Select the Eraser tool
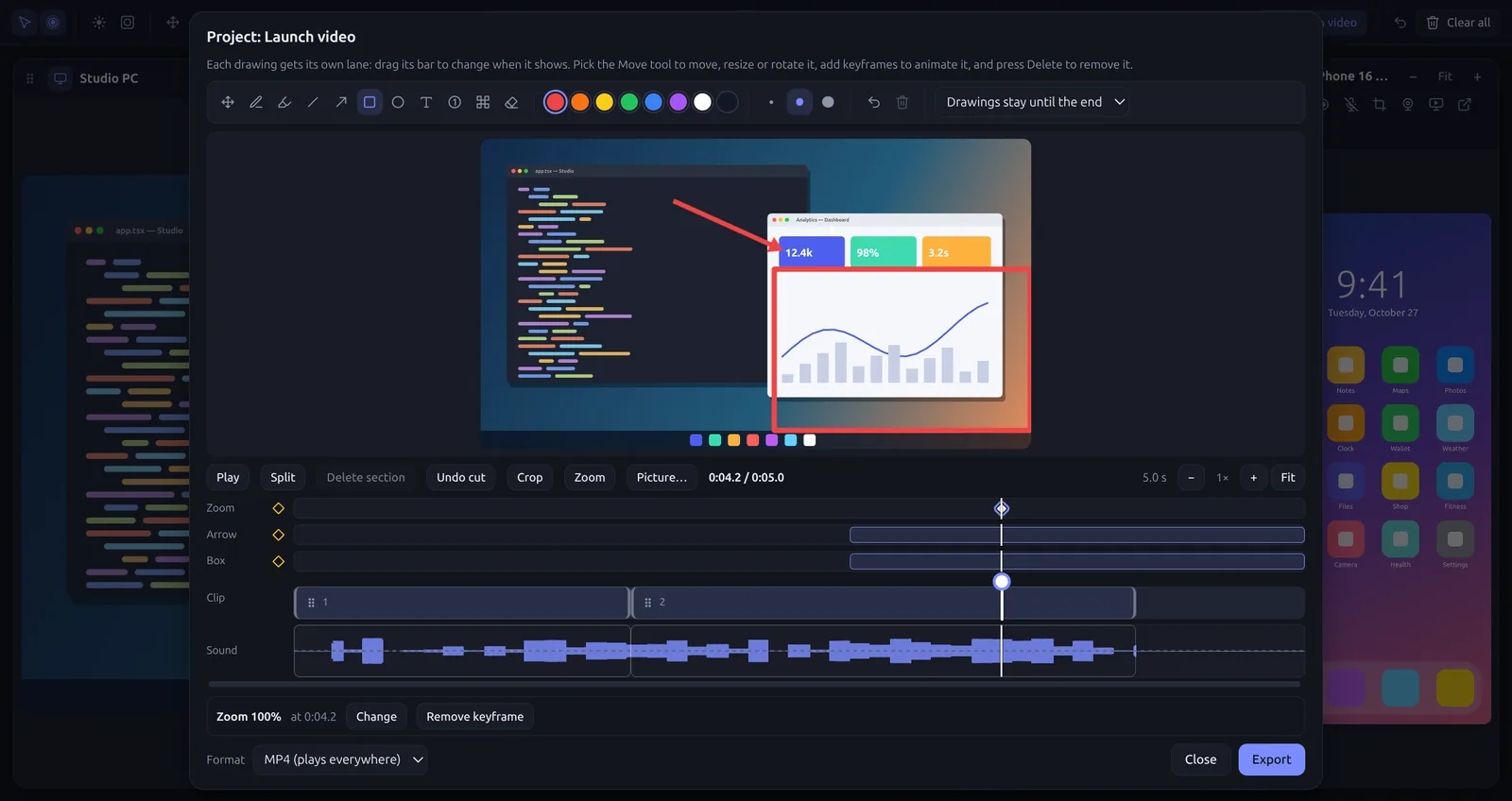The height and width of the screenshot is (801, 1512). (511, 102)
